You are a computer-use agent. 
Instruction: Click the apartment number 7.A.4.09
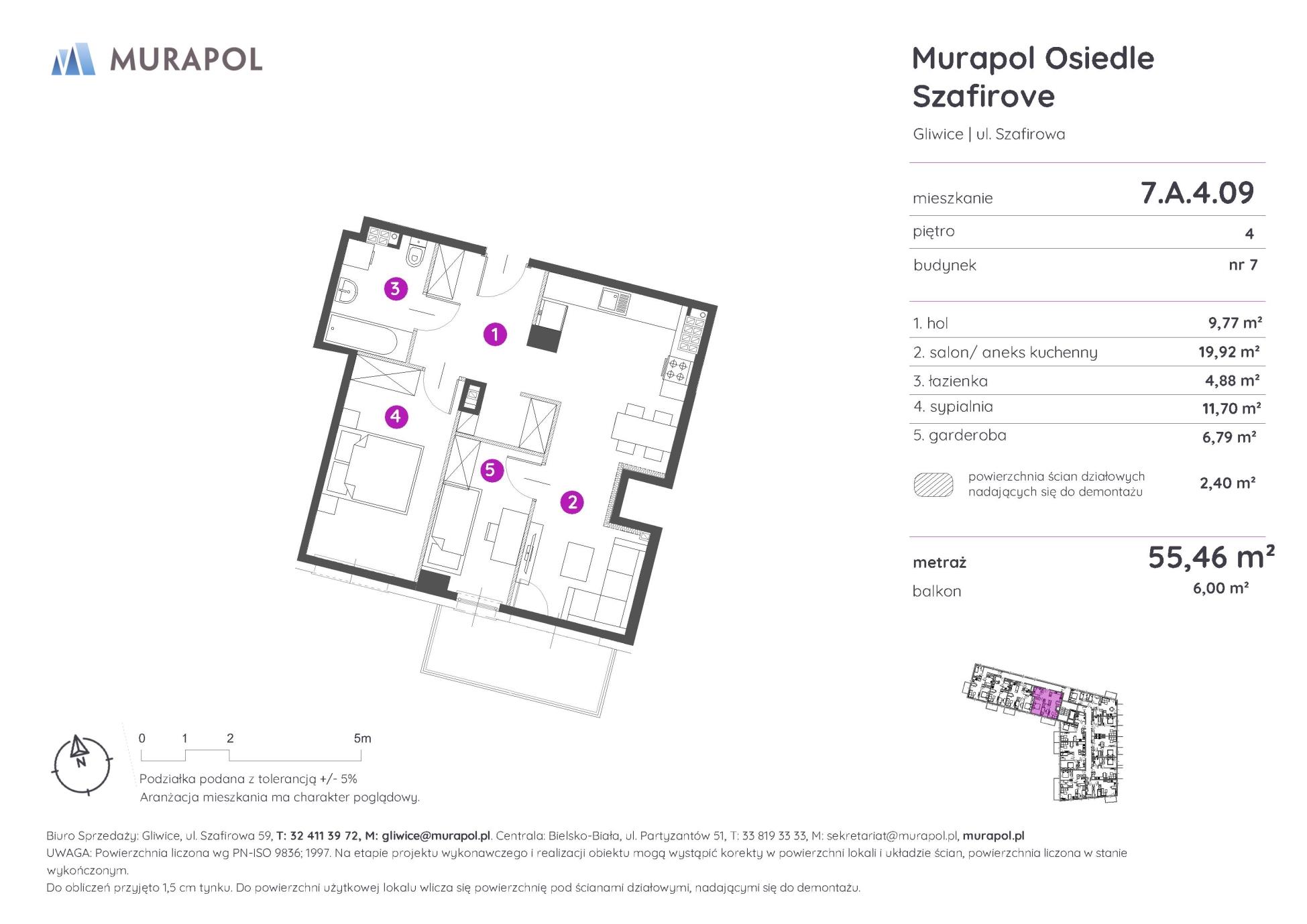pos(1197,193)
